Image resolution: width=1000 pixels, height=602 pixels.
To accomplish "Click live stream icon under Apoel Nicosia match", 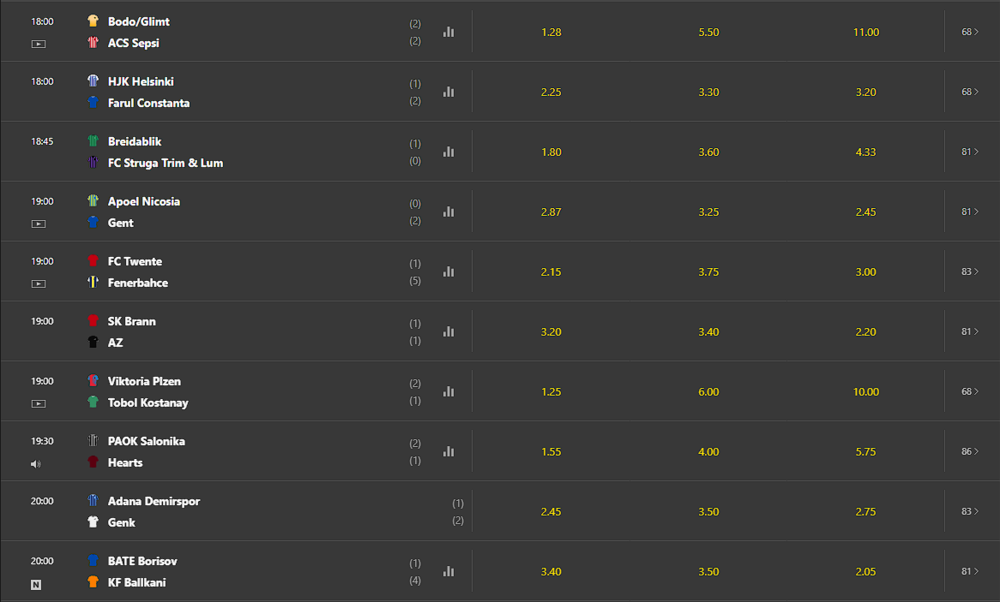I will point(38,224).
